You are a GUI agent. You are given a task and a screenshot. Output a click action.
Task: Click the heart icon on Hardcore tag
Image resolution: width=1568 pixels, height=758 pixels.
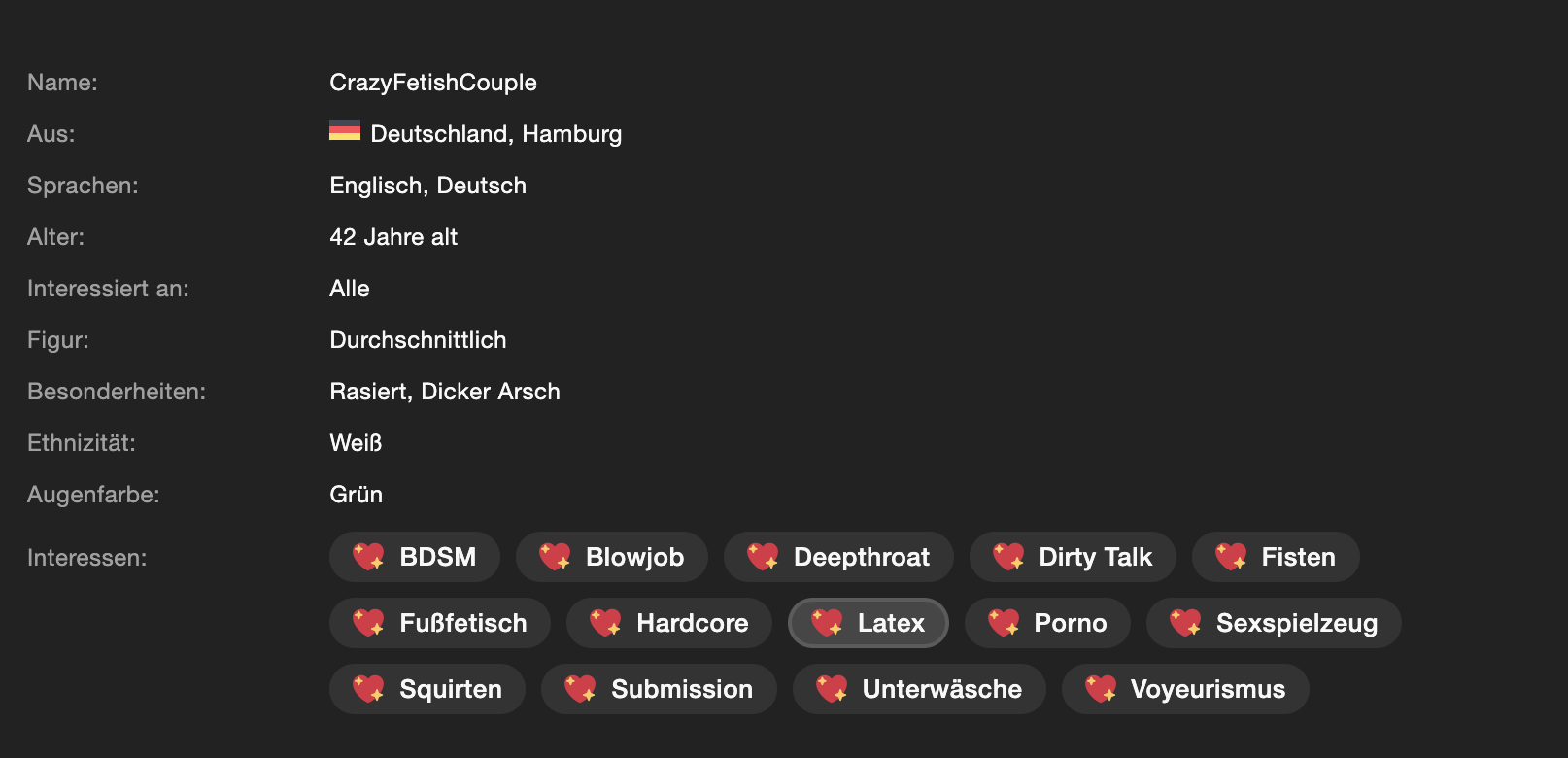point(605,623)
